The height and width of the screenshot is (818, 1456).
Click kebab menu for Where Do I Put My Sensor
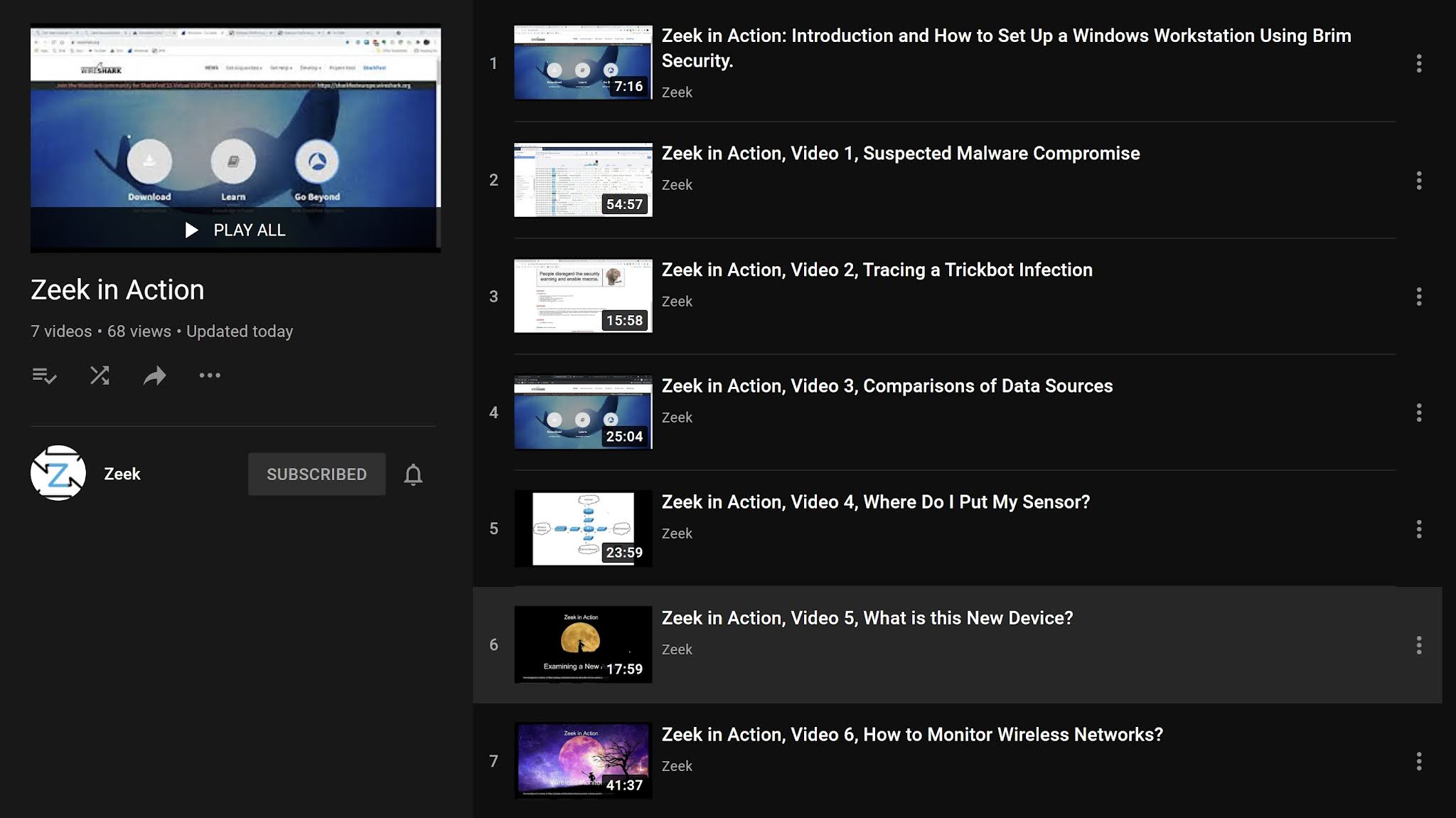click(x=1418, y=528)
